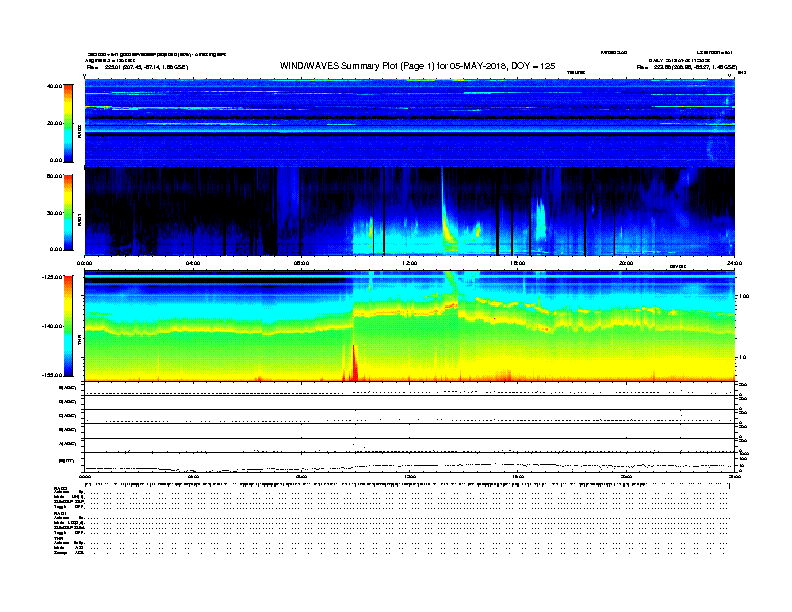Click the bottom line-plot panel above time axis

point(410,463)
